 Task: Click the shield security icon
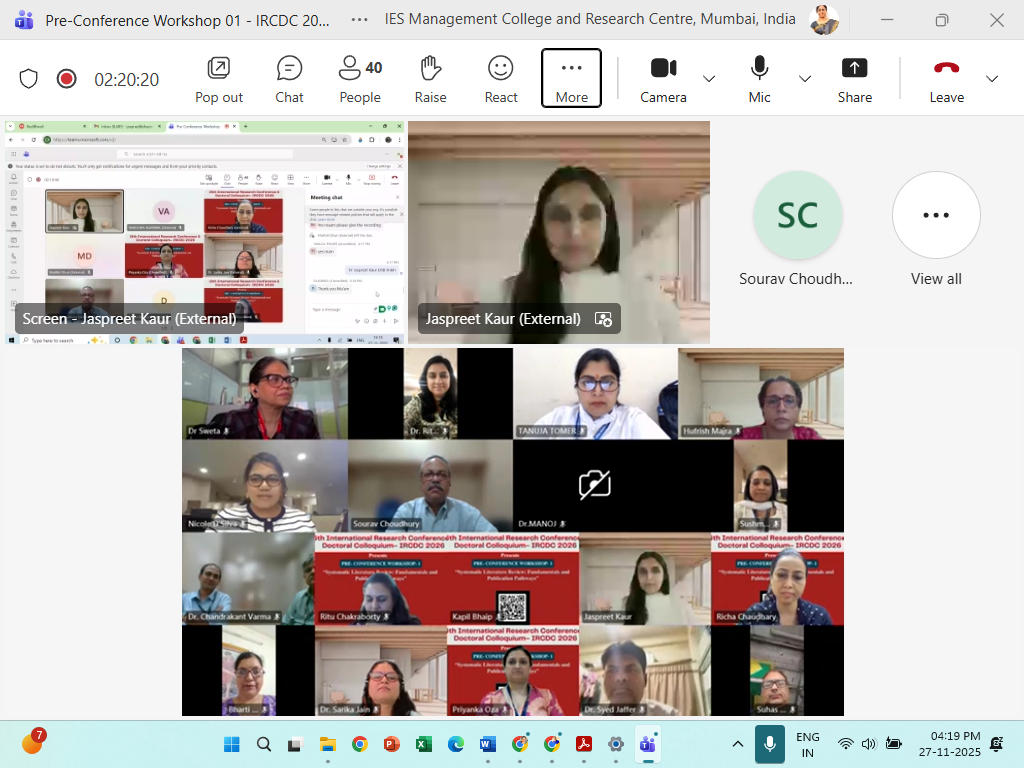(x=28, y=79)
